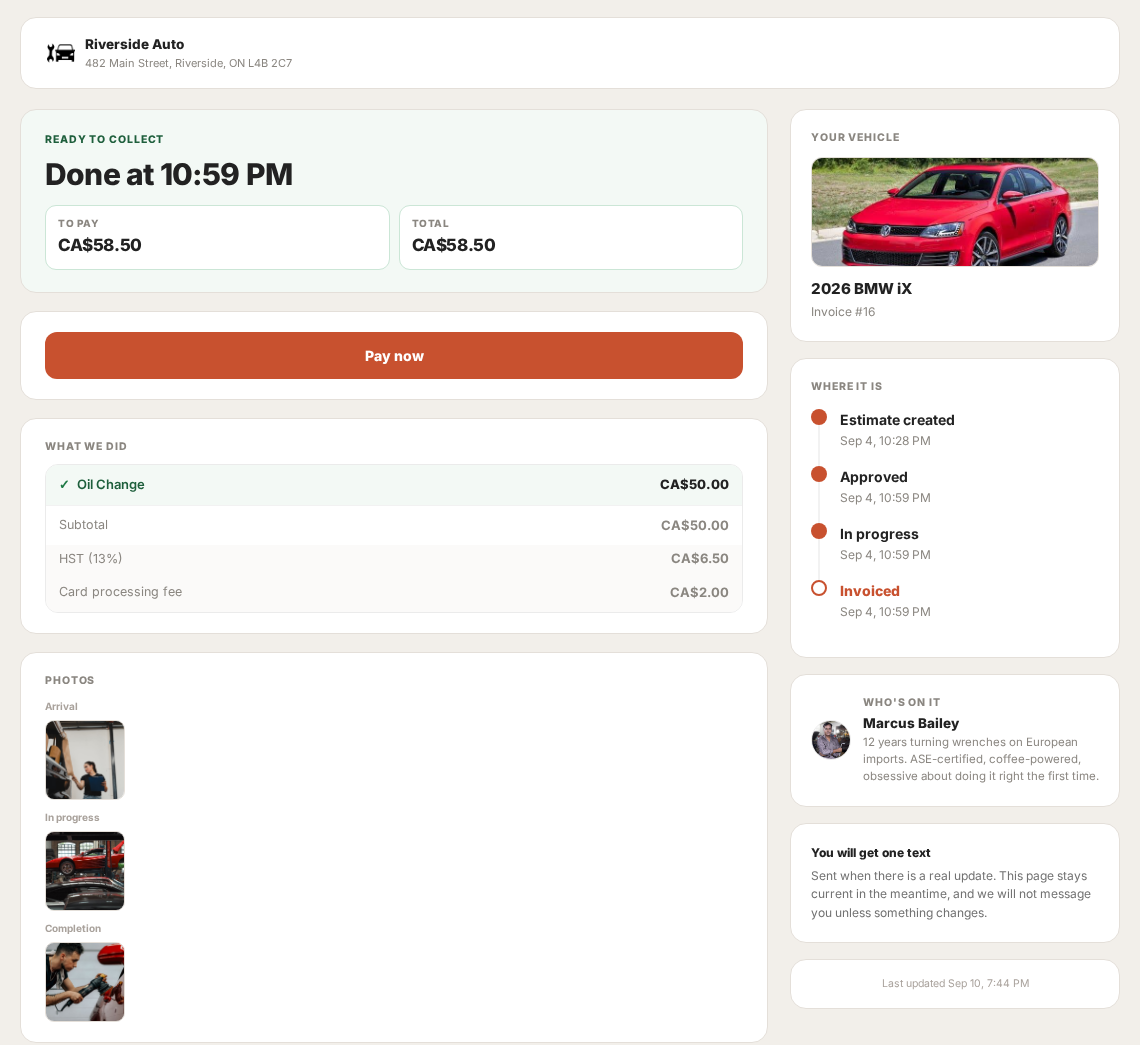Click the Oil Change price CA$50.00

click(x=694, y=484)
